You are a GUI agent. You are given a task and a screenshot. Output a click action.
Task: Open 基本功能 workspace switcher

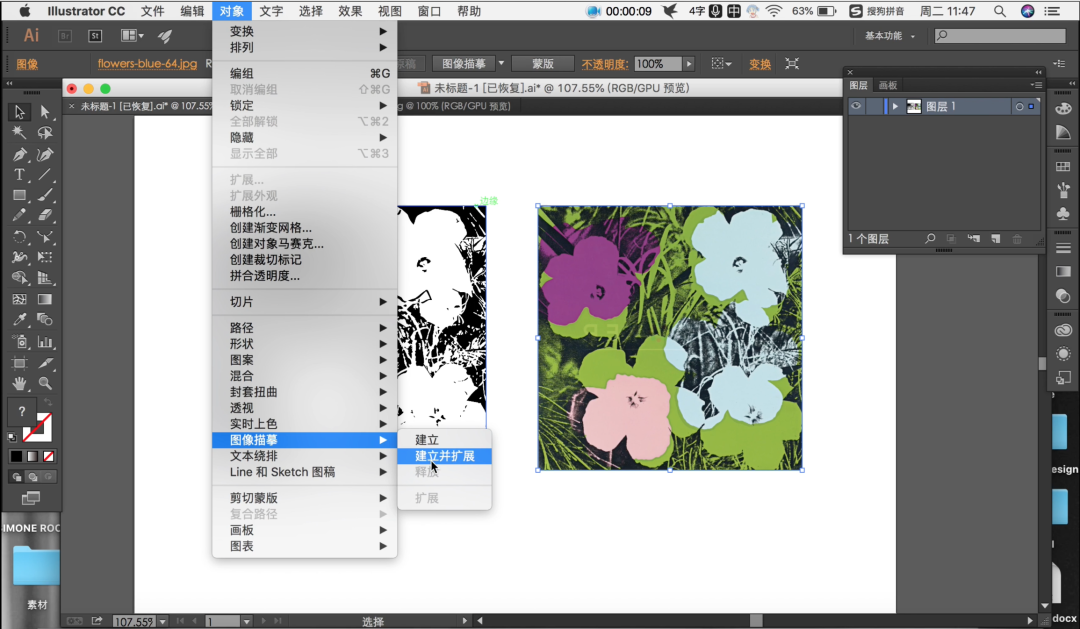coord(890,36)
